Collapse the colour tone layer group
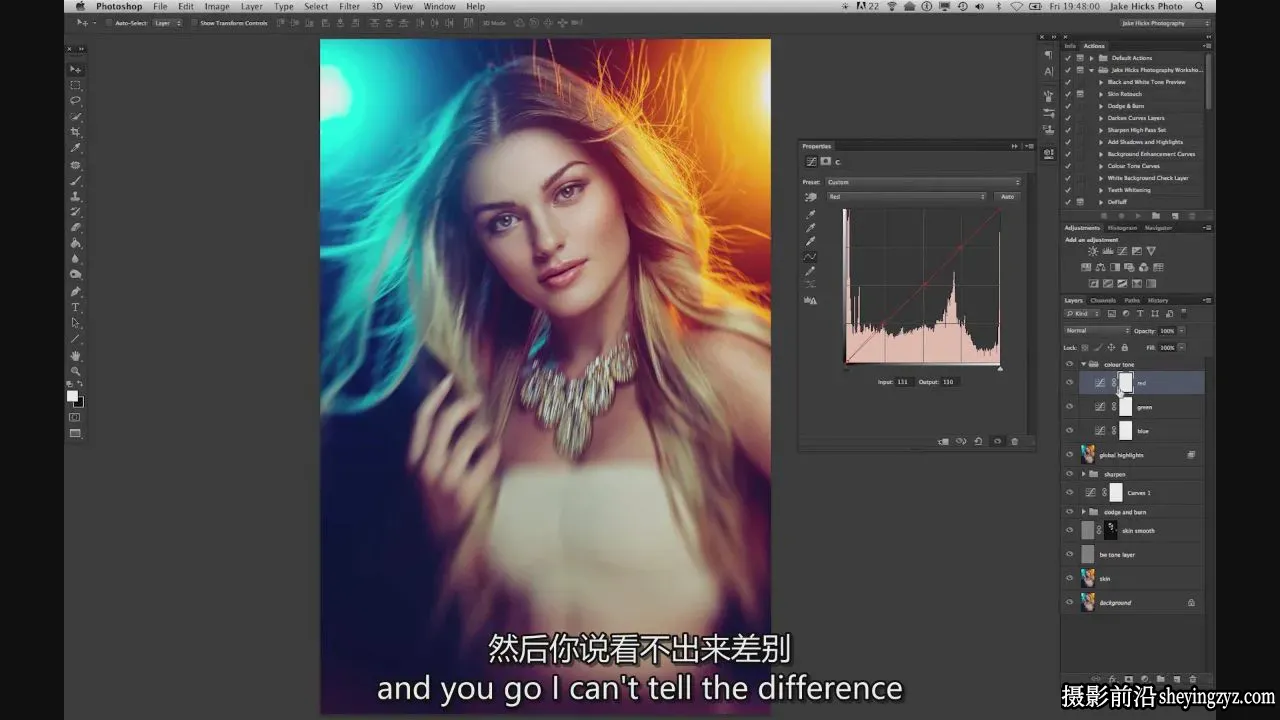The height and width of the screenshot is (720, 1280). pyautogui.click(x=1083, y=364)
